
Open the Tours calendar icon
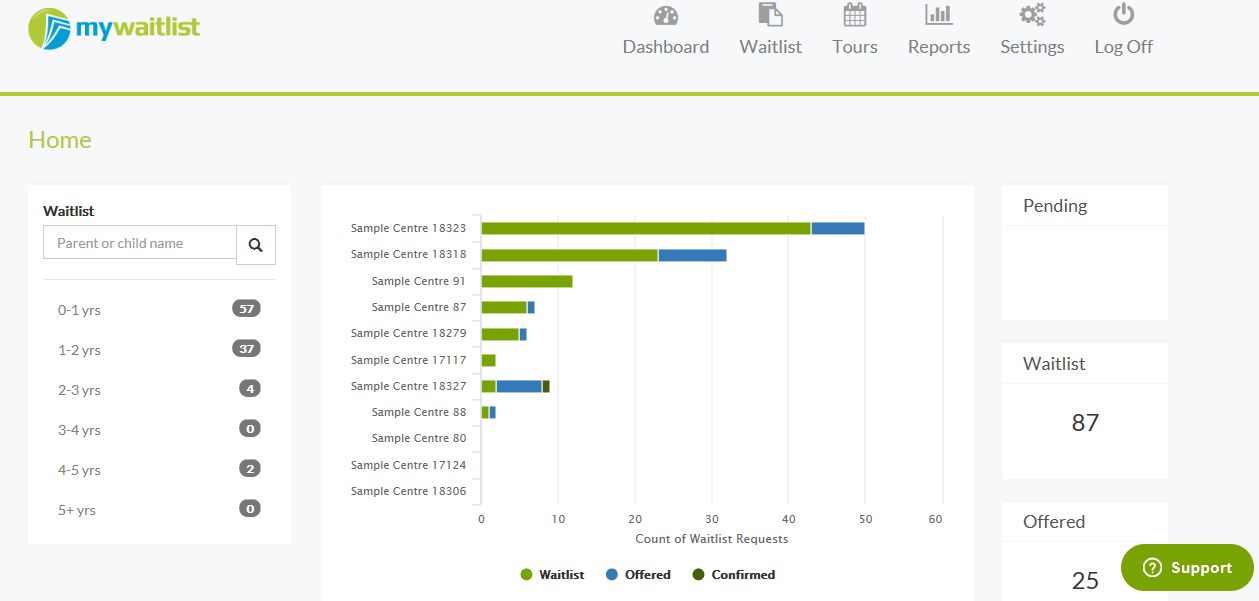click(x=854, y=15)
